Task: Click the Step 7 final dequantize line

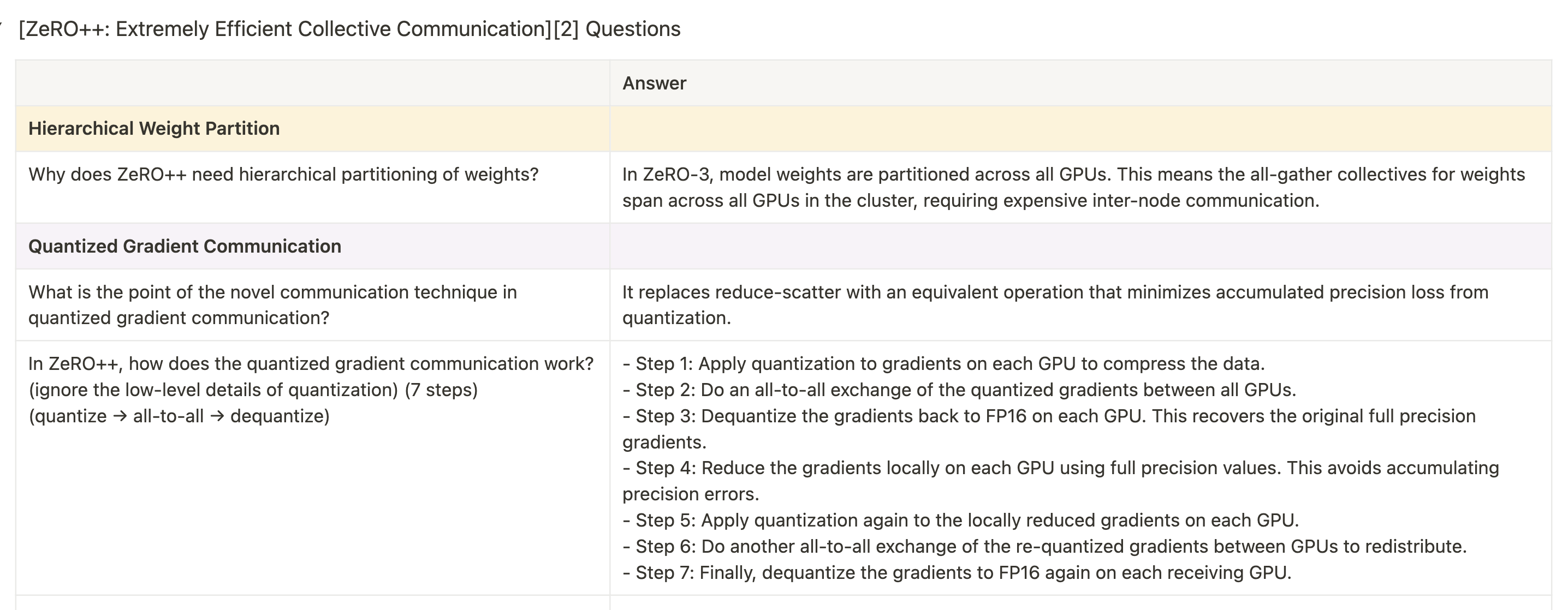Action: [x=957, y=572]
